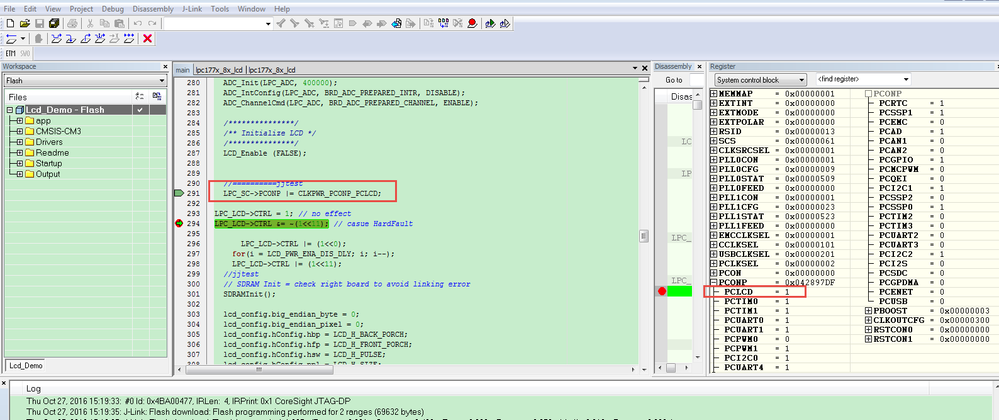Click the Undo arrow icon
Image resolution: width=999 pixels, height=420 pixels.
pyautogui.click(x=138, y=24)
